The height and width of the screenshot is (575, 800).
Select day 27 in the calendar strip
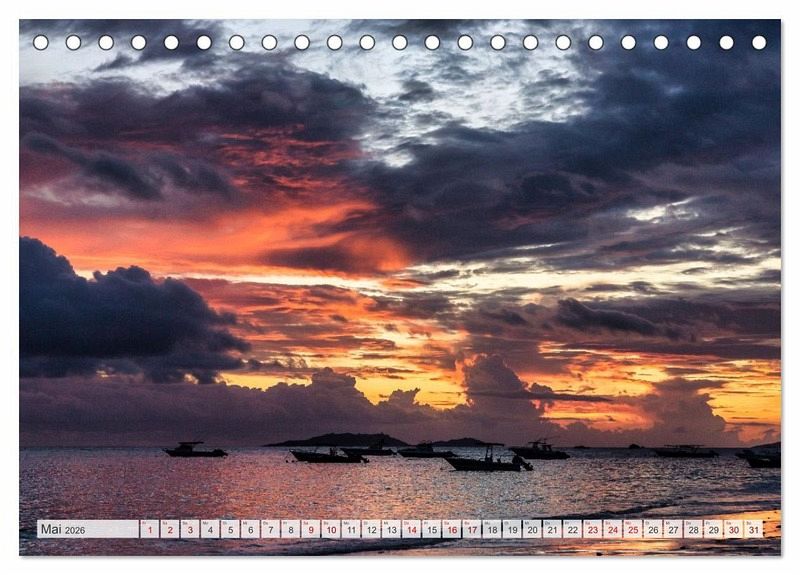point(673,530)
